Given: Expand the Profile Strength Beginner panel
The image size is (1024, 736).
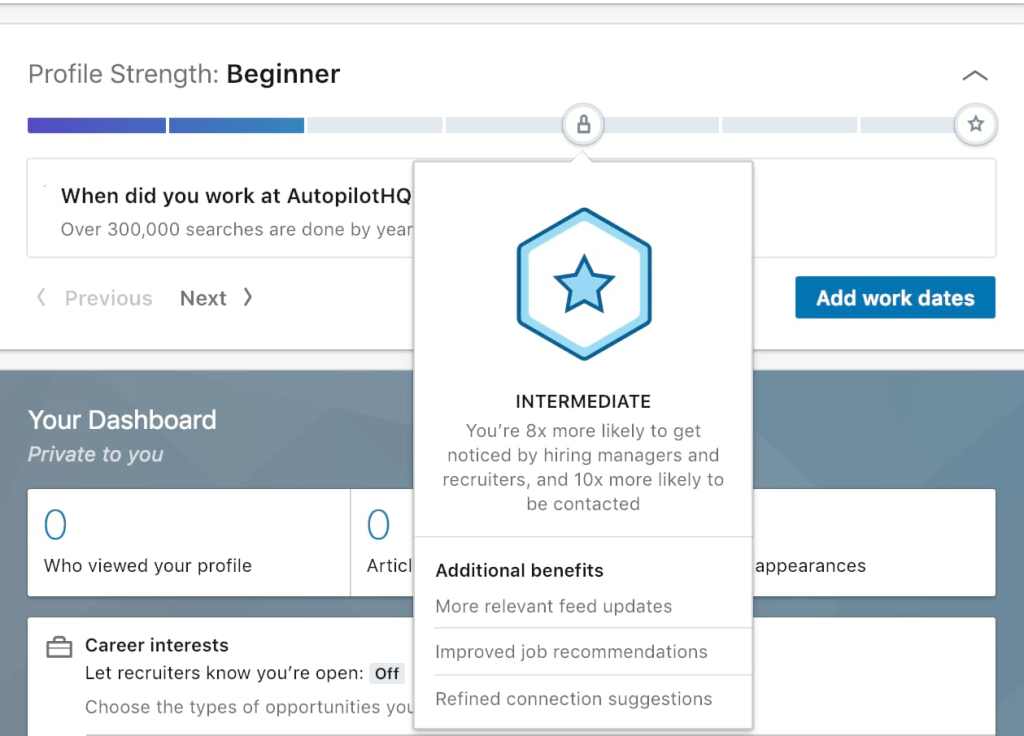Looking at the screenshot, I should (975, 74).
